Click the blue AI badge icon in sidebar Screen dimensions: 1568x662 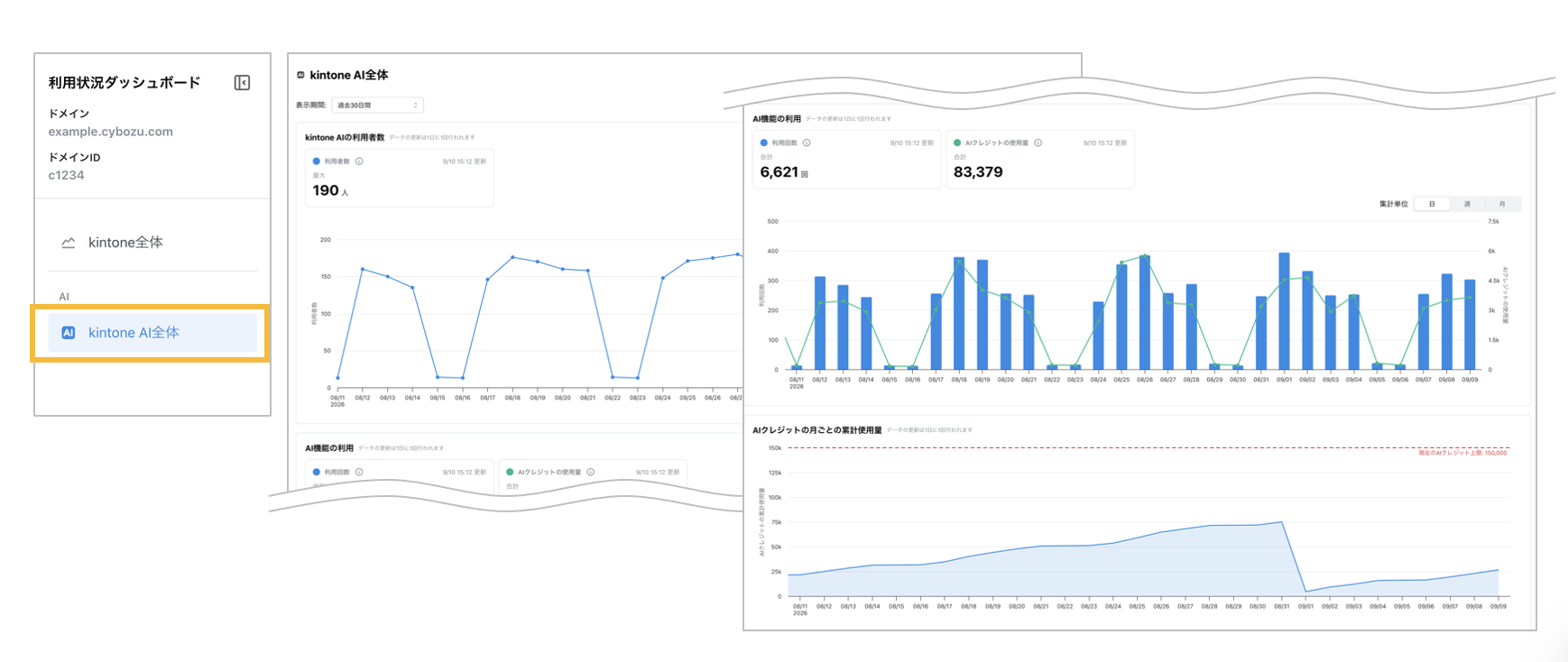pos(68,333)
